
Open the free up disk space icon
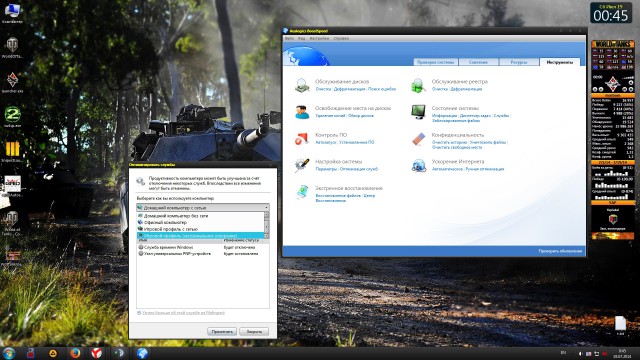[302, 112]
